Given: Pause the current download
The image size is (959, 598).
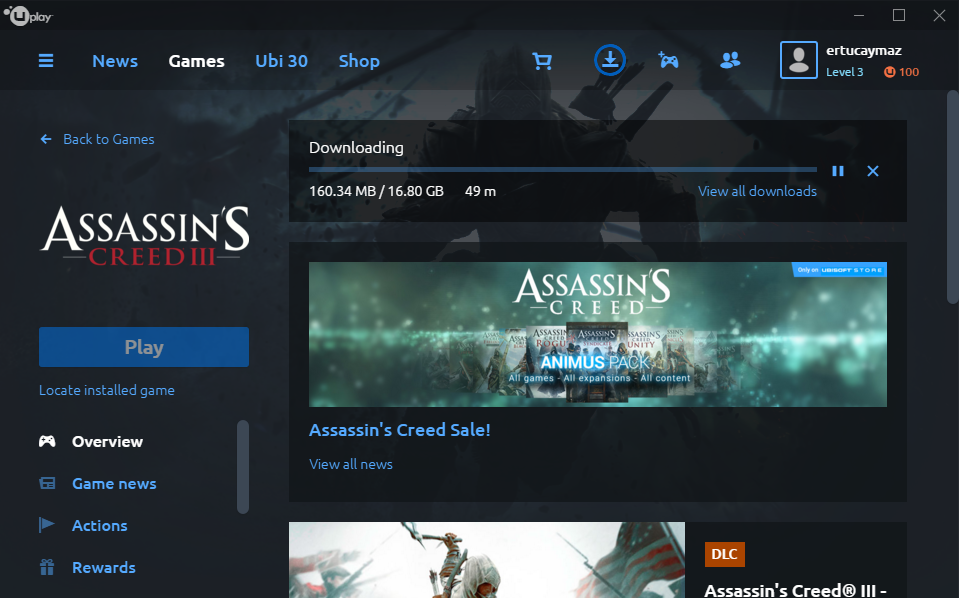Looking at the screenshot, I should (838, 171).
